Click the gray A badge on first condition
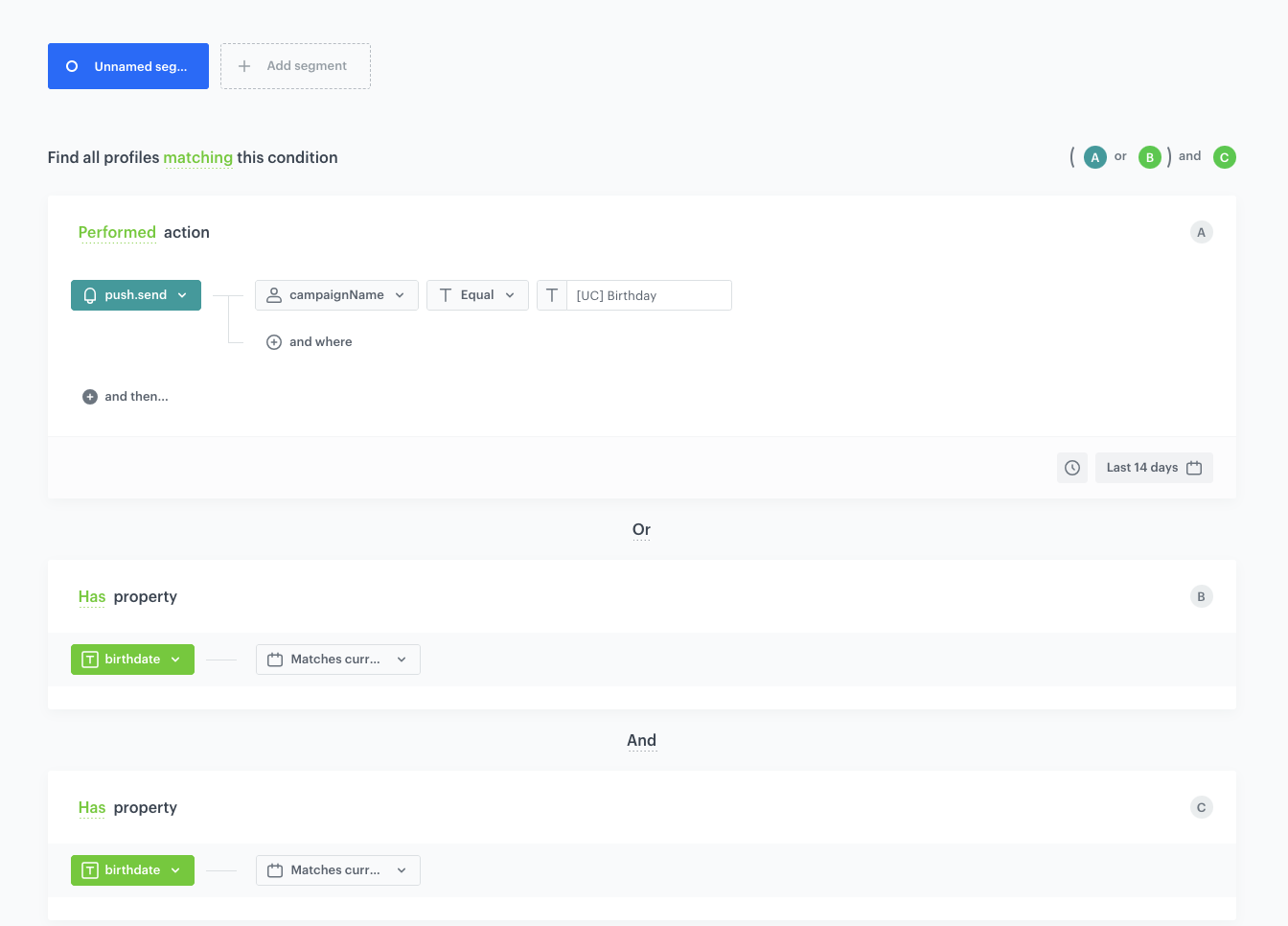This screenshot has width=1288, height=926. point(1201,232)
